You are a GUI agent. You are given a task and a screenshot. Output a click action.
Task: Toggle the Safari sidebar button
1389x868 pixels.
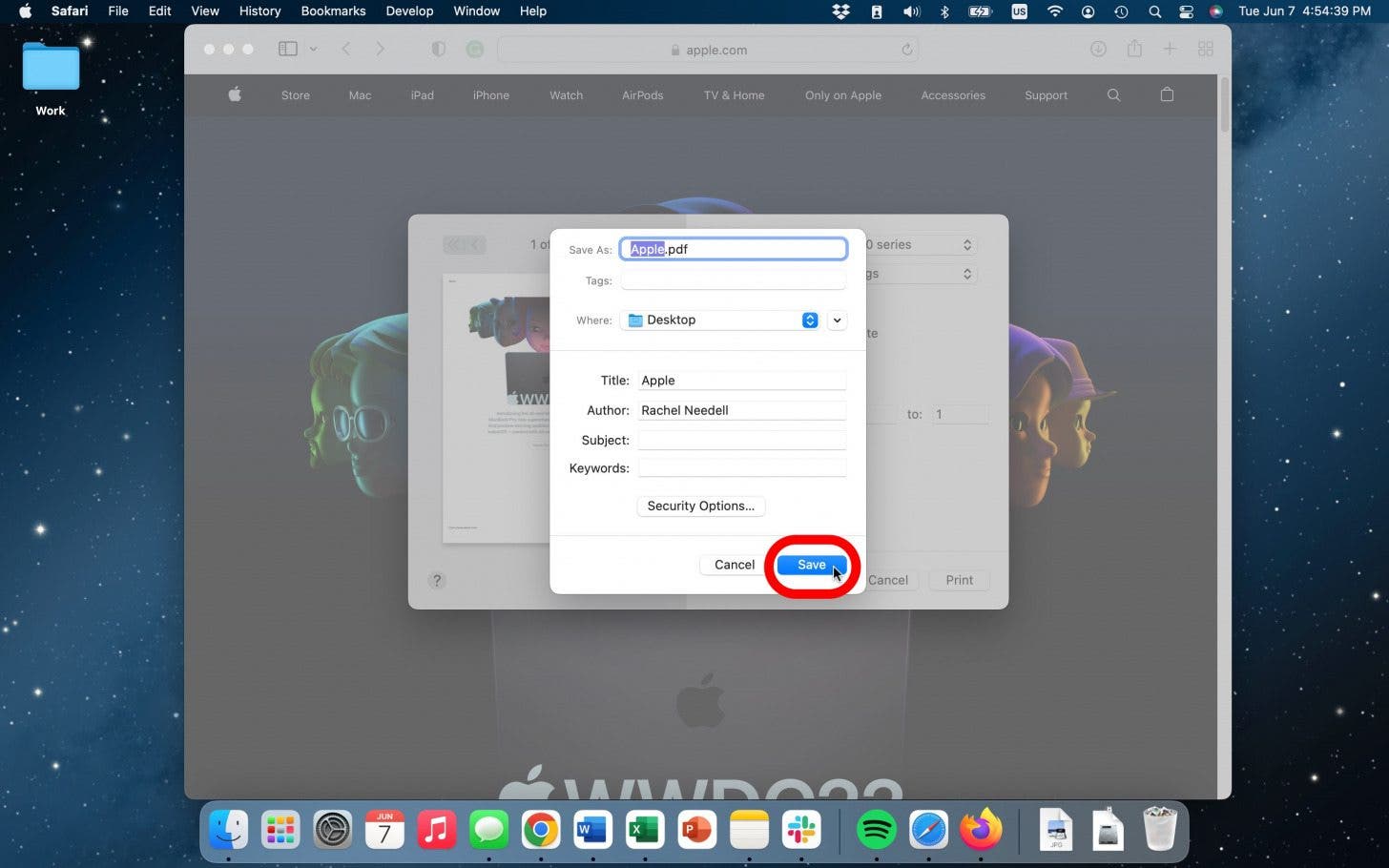point(287,49)
